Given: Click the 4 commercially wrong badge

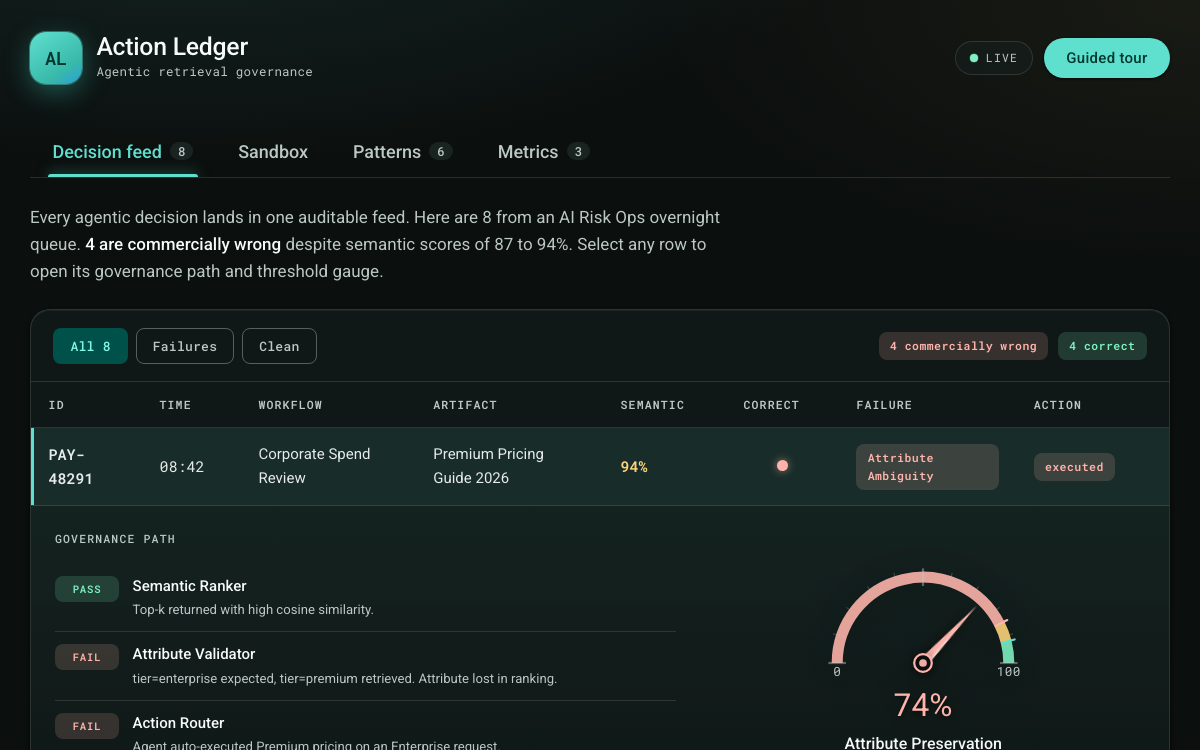Looking at the screenshot, I should [963, 346].
